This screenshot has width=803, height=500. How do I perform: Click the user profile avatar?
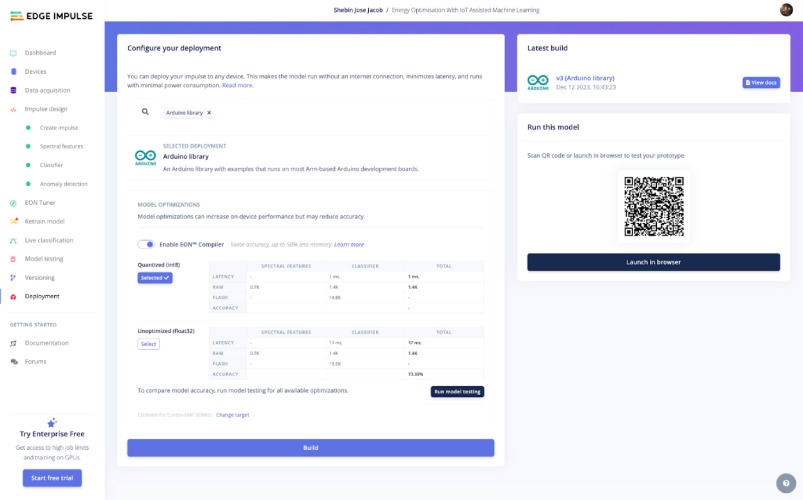click(786, 9)
